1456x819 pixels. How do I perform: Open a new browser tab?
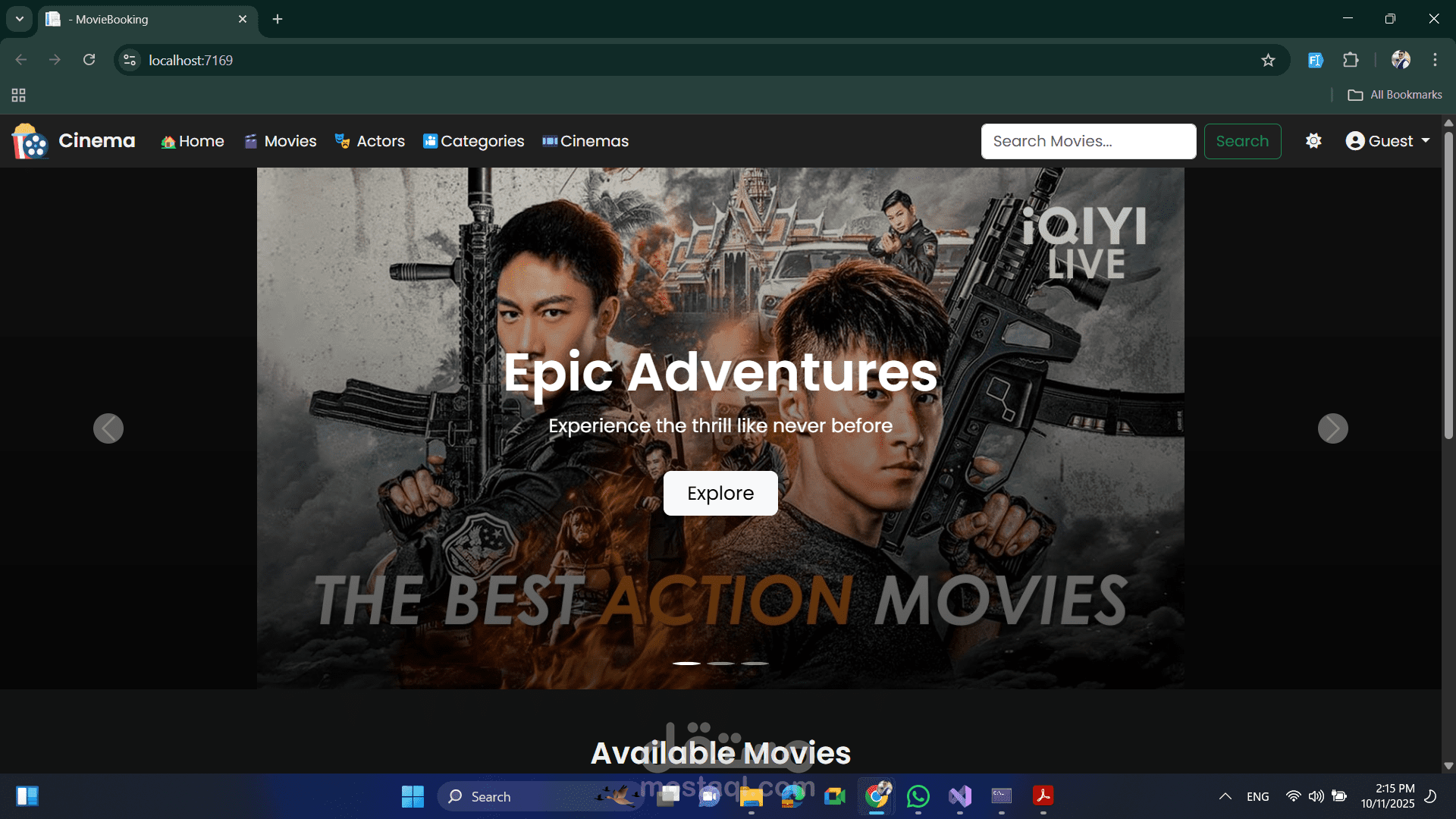click(278, 19)
